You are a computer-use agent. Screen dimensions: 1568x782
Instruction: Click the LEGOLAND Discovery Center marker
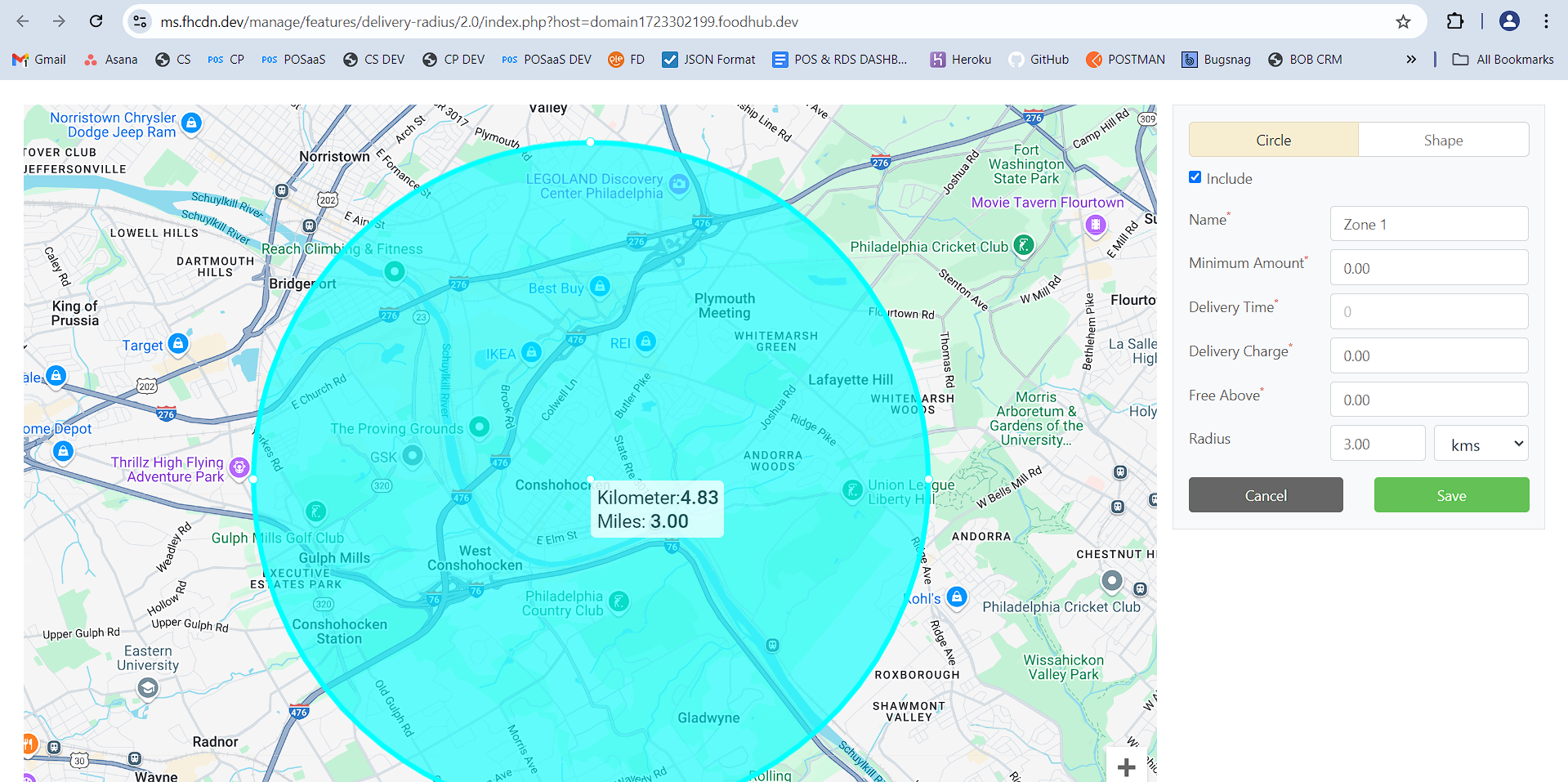pyautogui.click(x=679, y=184)
